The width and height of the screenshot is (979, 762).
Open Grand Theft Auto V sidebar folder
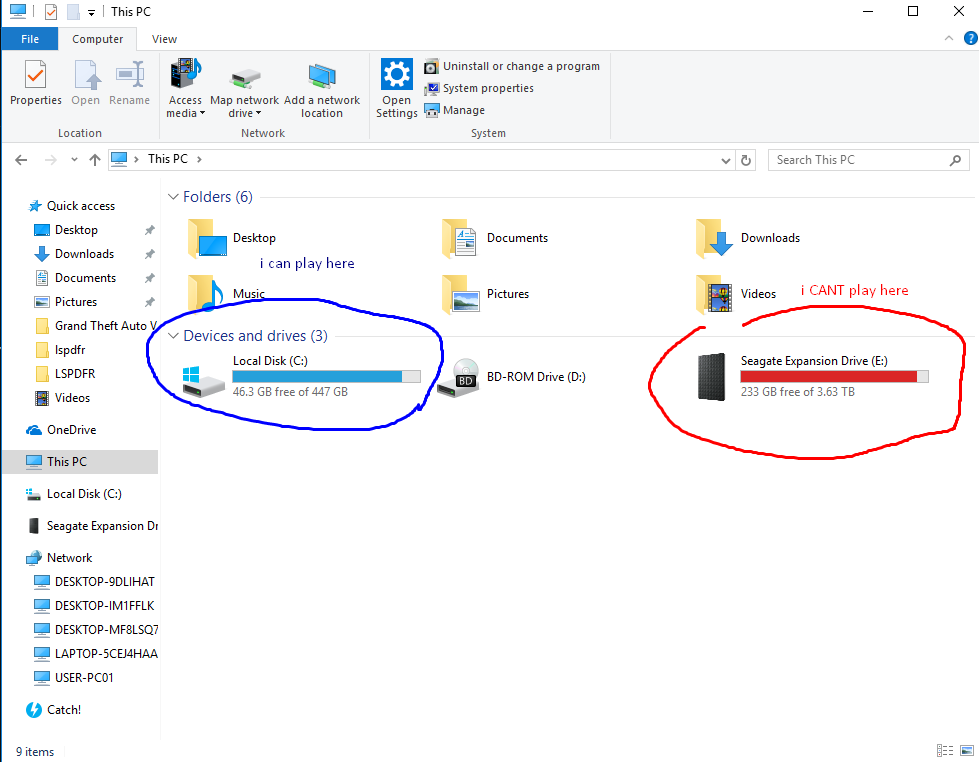coord(96,326)
